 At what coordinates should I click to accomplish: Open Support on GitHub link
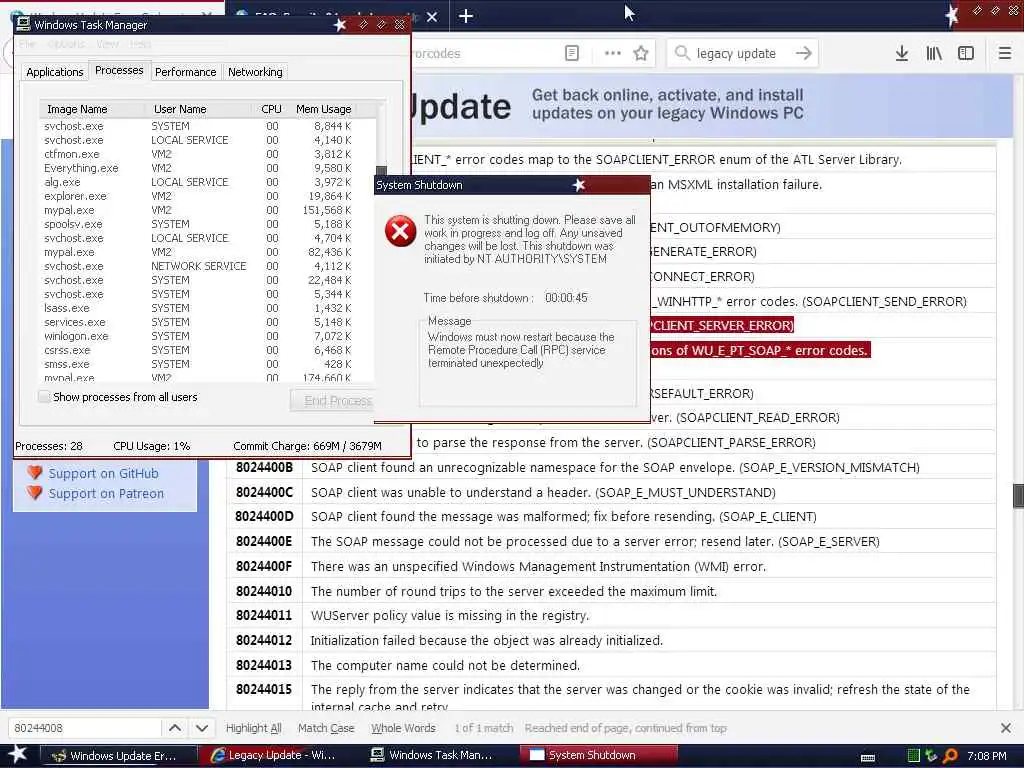pyautogui.click(x=103, y=473)
